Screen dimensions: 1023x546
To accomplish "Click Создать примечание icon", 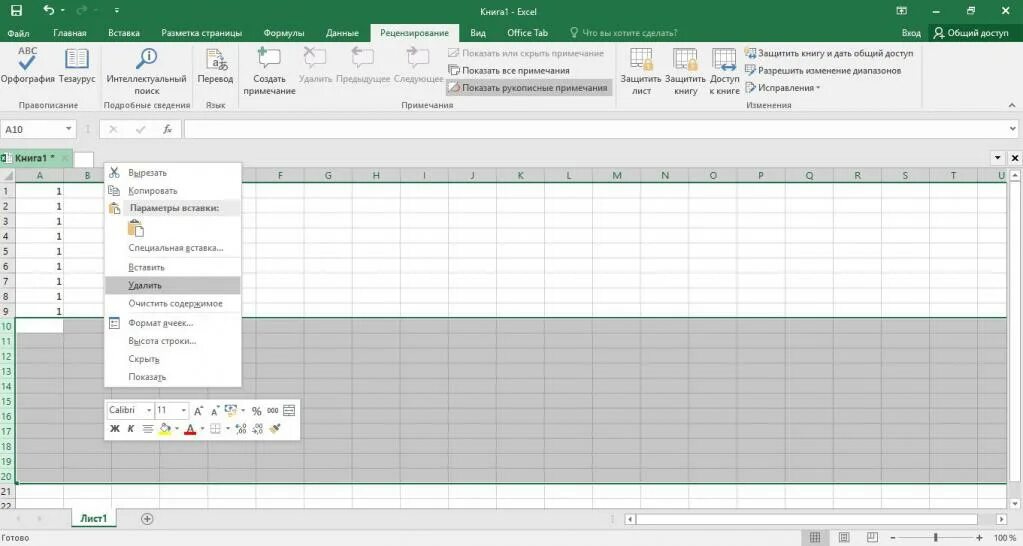I will [x=269, y=70].
